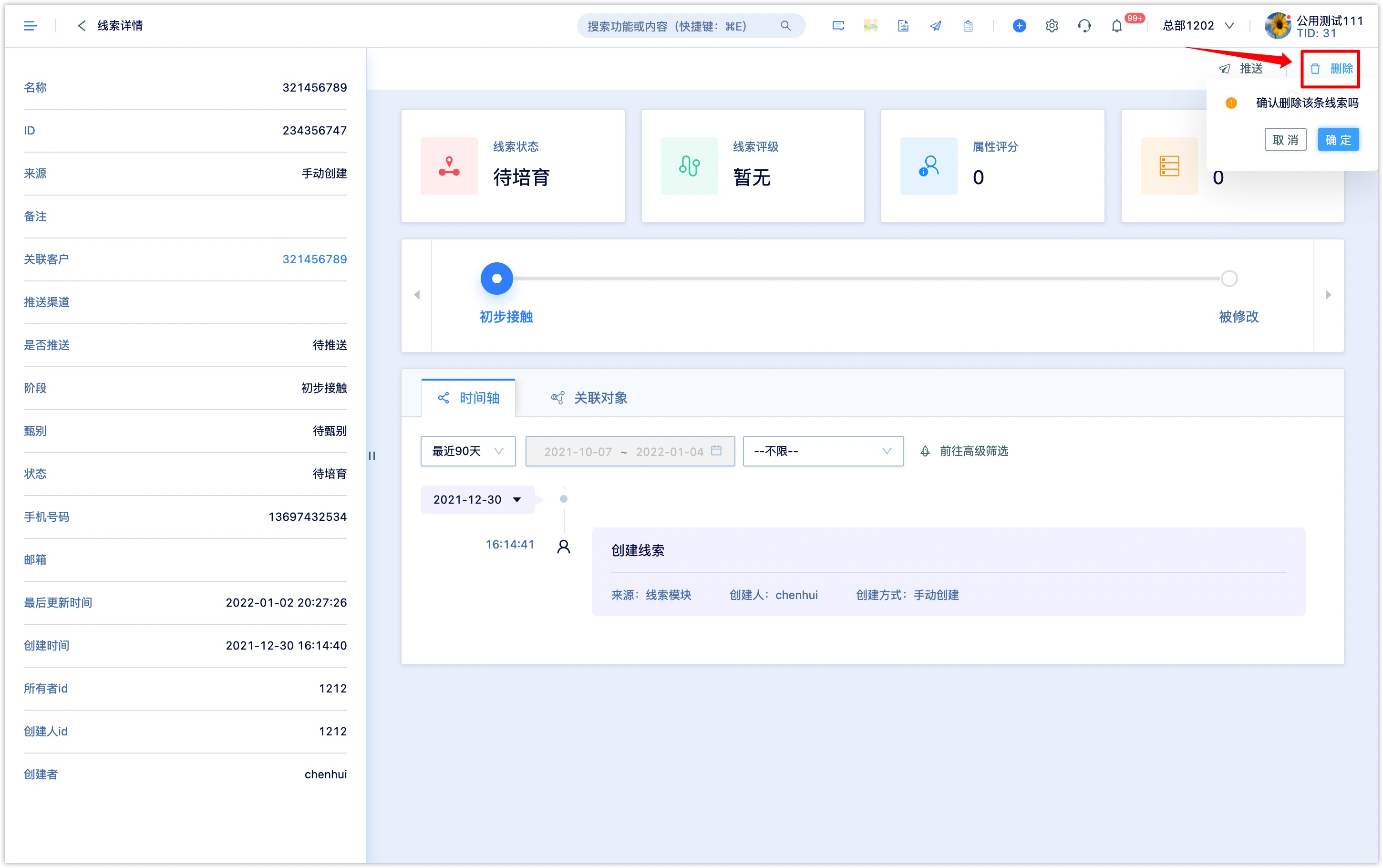Click the 线索状态 red status icon
Screen dimensions: 1383x868
(449, 166)
